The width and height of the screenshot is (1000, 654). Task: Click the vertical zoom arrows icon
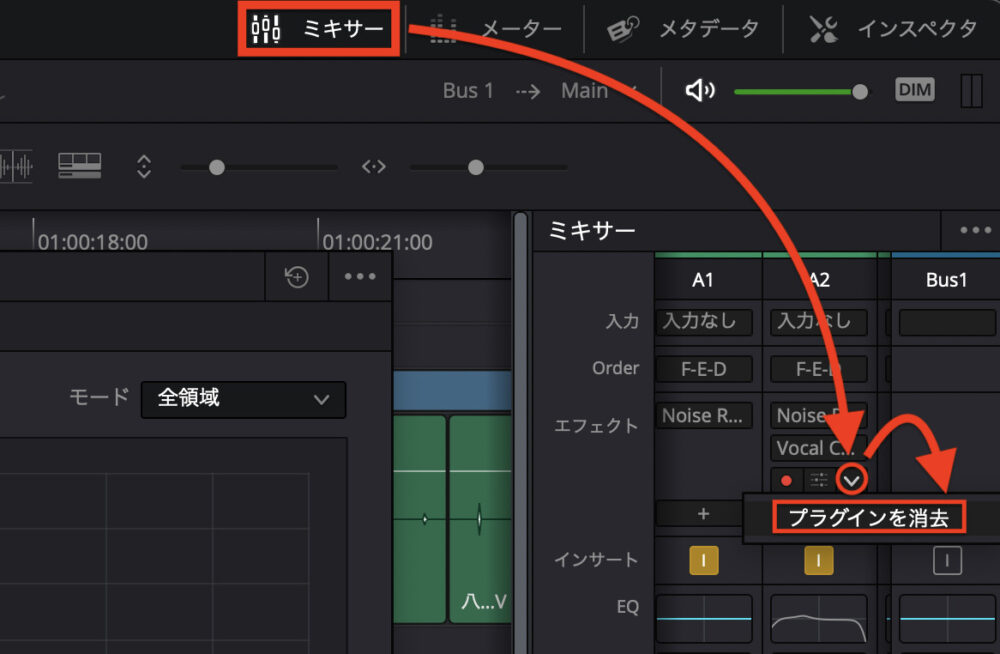[144, 167]
